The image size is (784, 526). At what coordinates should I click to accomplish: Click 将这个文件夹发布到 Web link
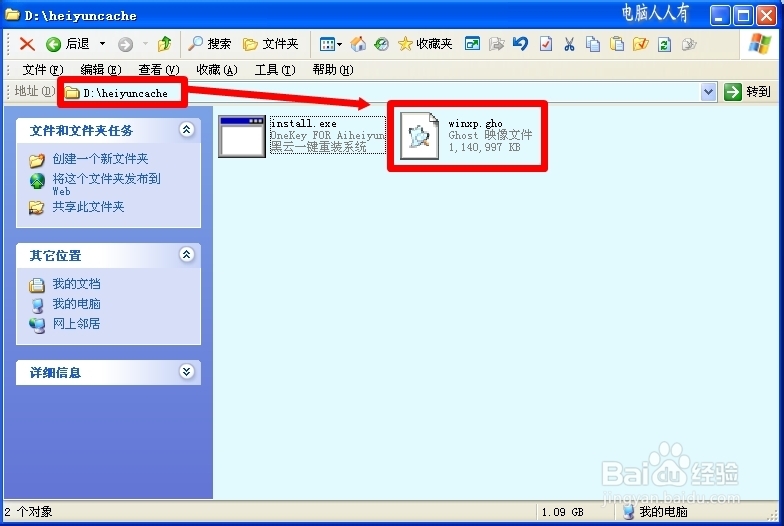106,184
